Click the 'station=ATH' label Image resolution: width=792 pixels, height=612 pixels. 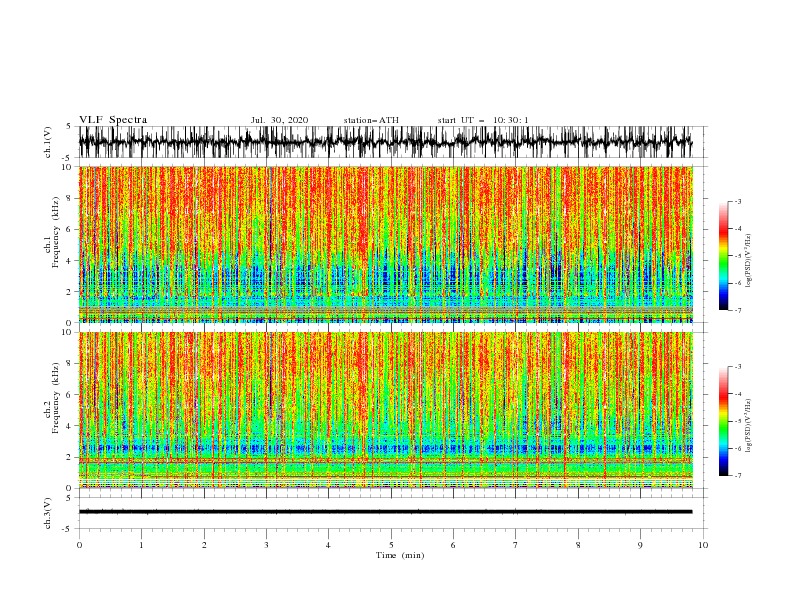tap(371, 120)
